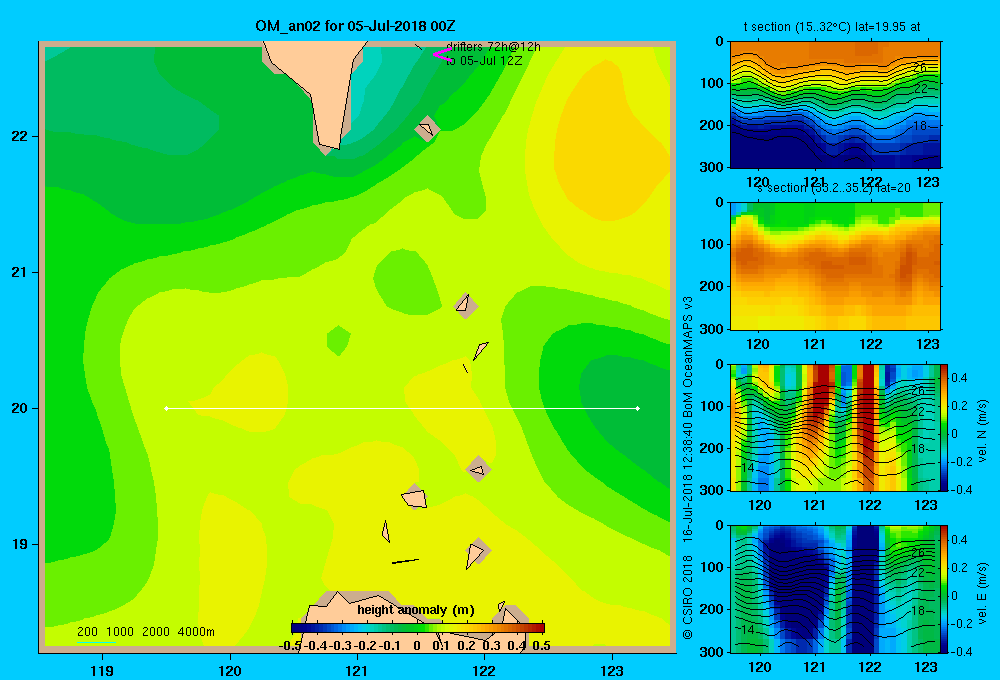Open the eastward velocity section panel
Screen dimensions: 1000x680
[x=835, y=589]
